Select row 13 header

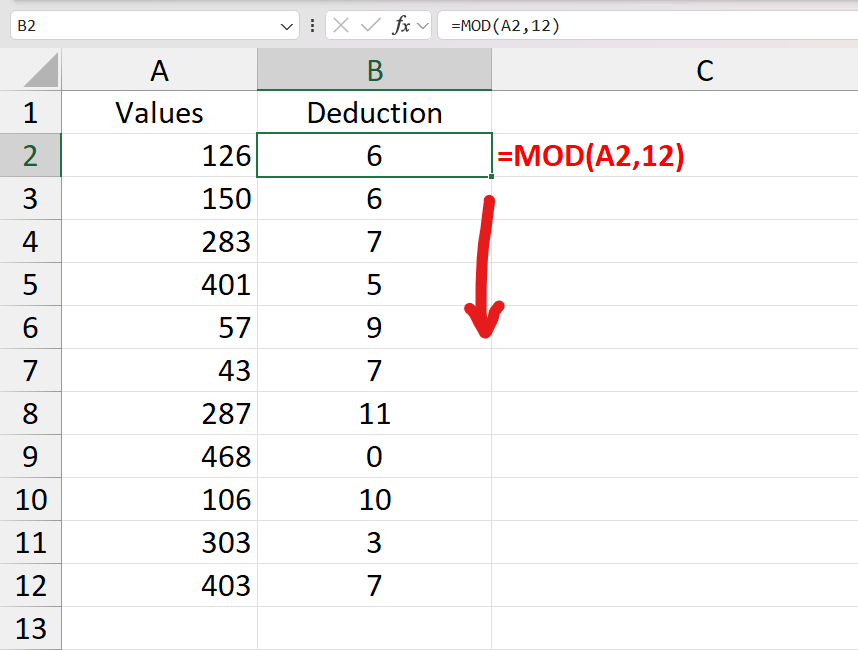coord(30,628)
